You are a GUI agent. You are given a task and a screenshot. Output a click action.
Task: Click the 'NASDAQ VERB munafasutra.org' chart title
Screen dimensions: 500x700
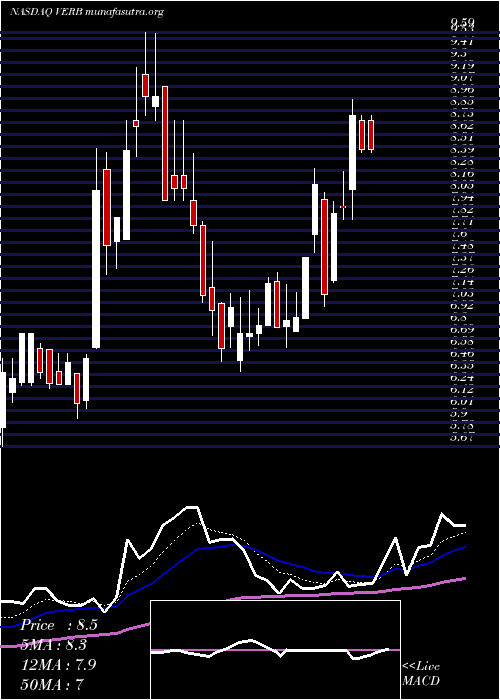coord(86,12)
